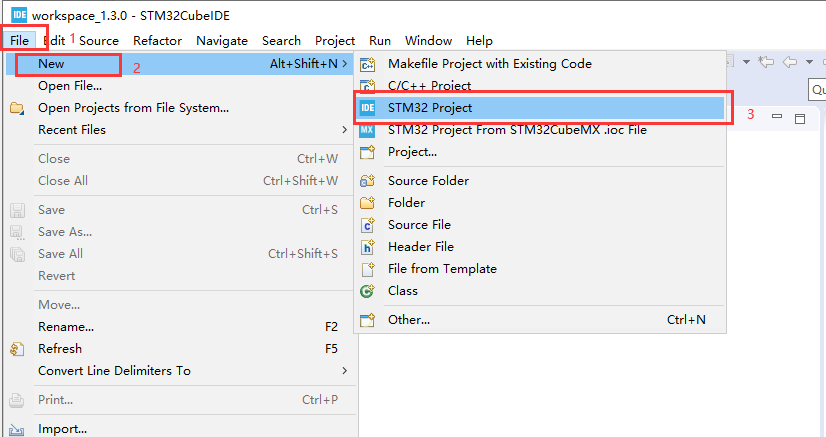Screen dimensions: 826x437
Task: Open the back navigation history dropdown arrow
Action: tap(807, 63)
